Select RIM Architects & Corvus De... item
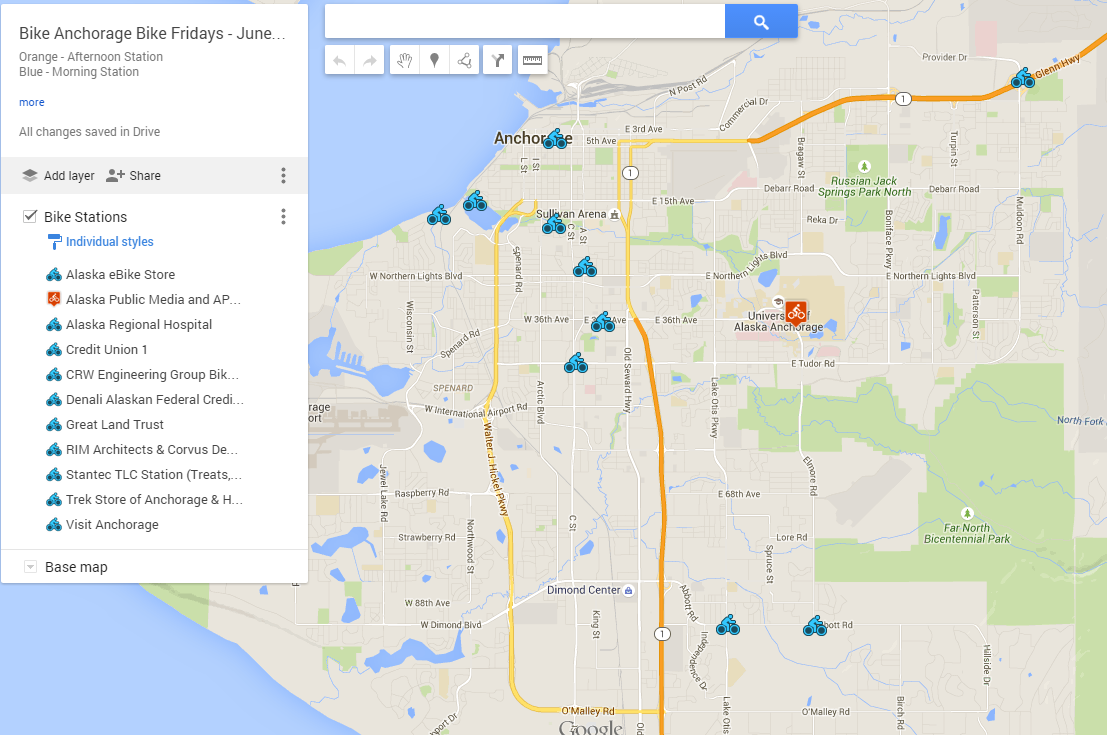Image resolution: width=1107 pixels, height=735 pixels. [x=152, y=450]
